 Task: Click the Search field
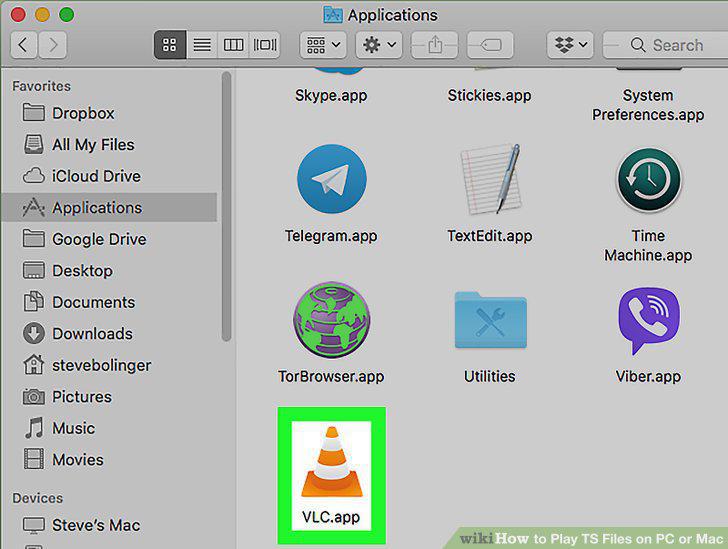[x=665, y=45]
